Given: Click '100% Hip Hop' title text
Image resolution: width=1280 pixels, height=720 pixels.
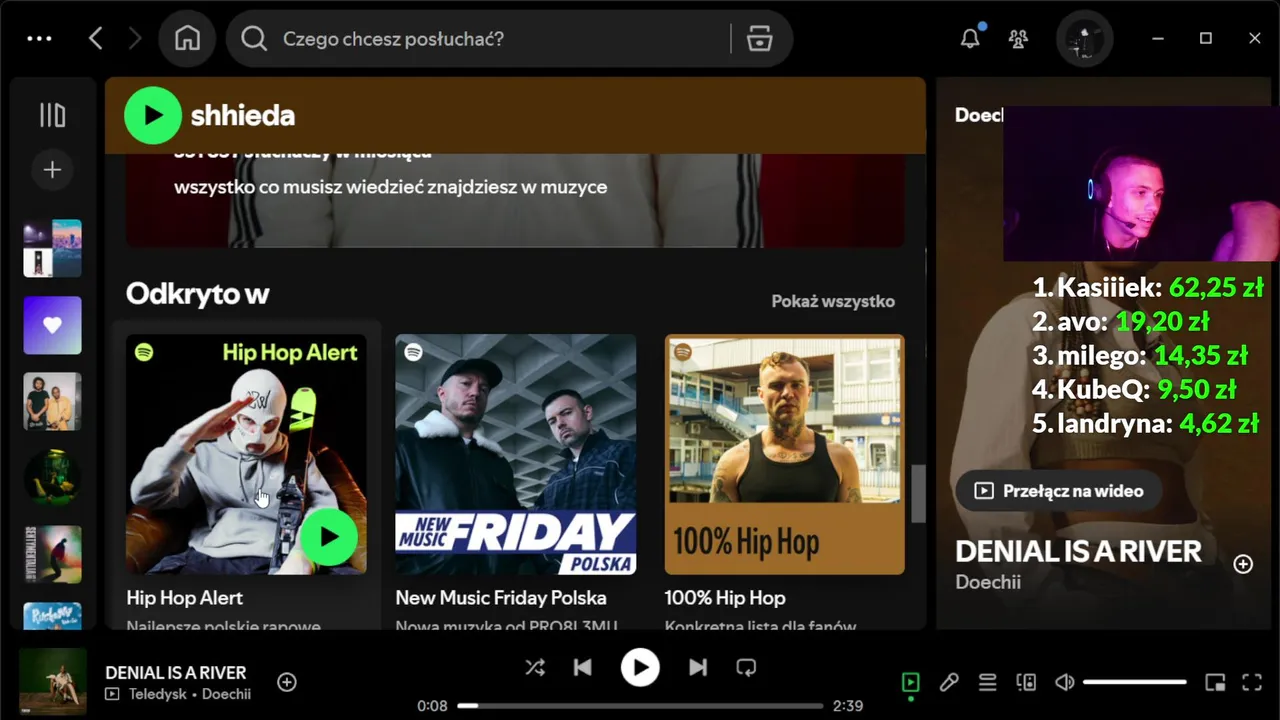Looking at the screenshot, I should [x=725, y=598].
